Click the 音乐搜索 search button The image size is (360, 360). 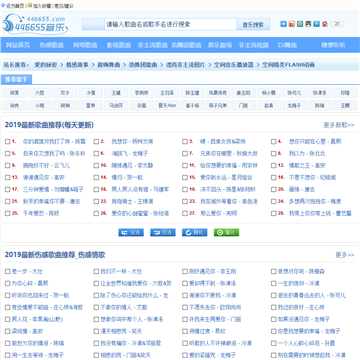coord(253,25)
